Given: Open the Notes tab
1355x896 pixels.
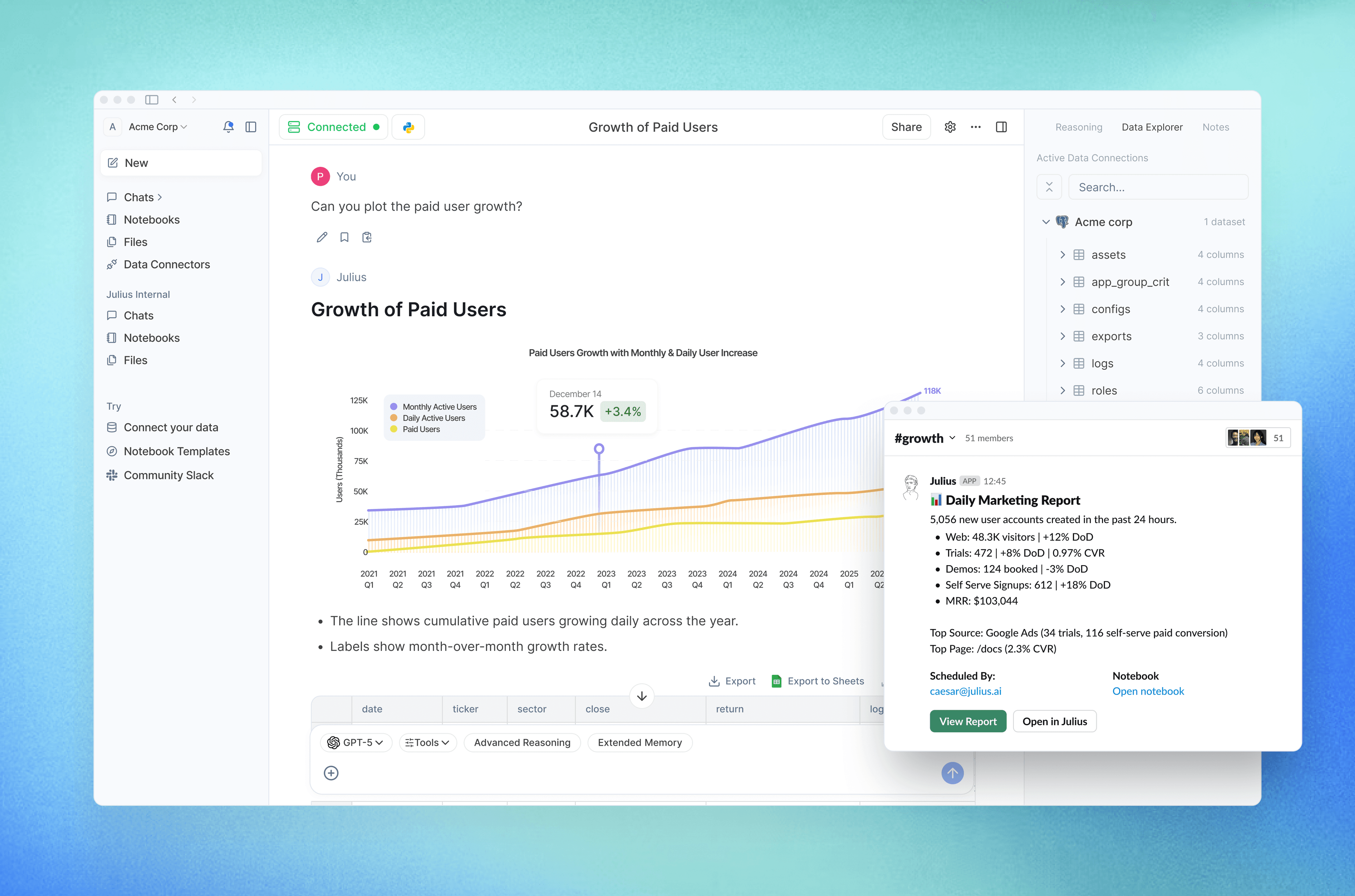Looking at the screenshot, I should pos(1216,127).
